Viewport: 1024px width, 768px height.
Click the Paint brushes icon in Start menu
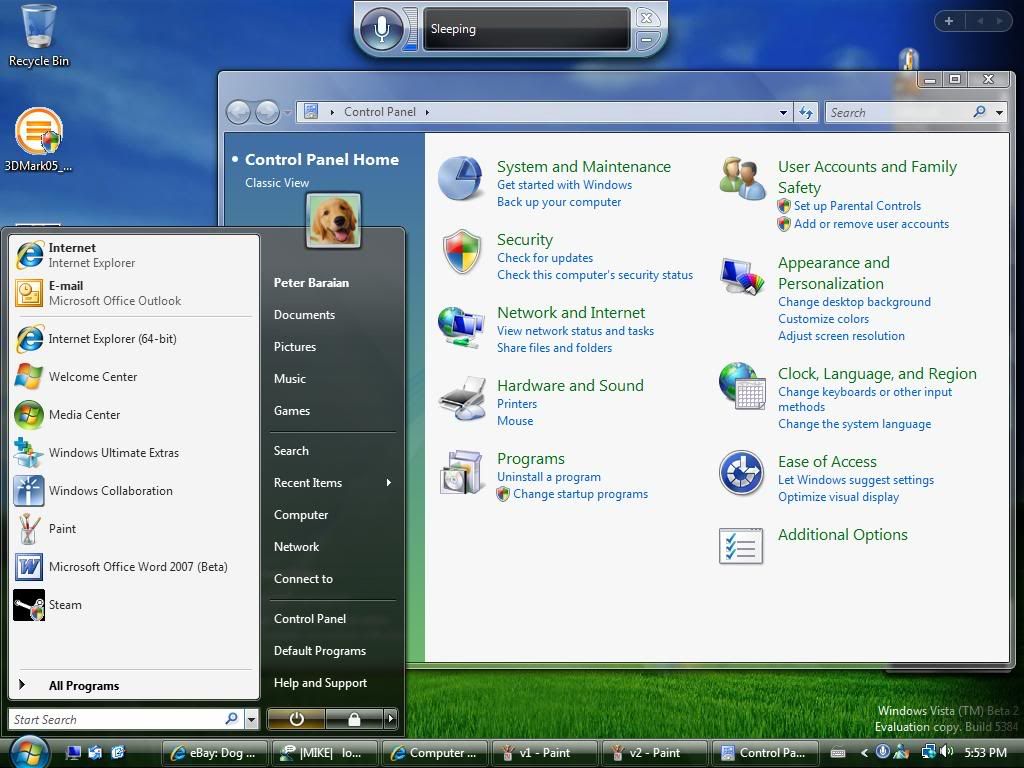[x=29, y=528]
